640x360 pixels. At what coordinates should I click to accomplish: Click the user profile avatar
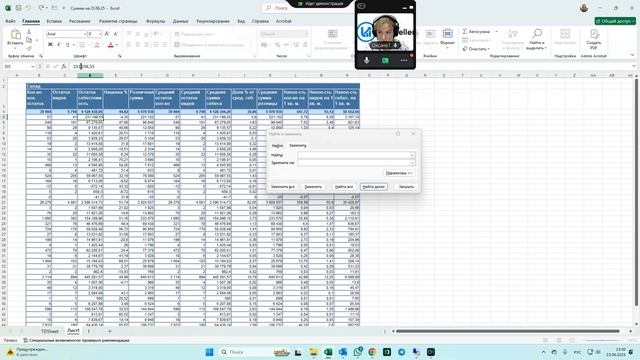[x=584, y=8]
